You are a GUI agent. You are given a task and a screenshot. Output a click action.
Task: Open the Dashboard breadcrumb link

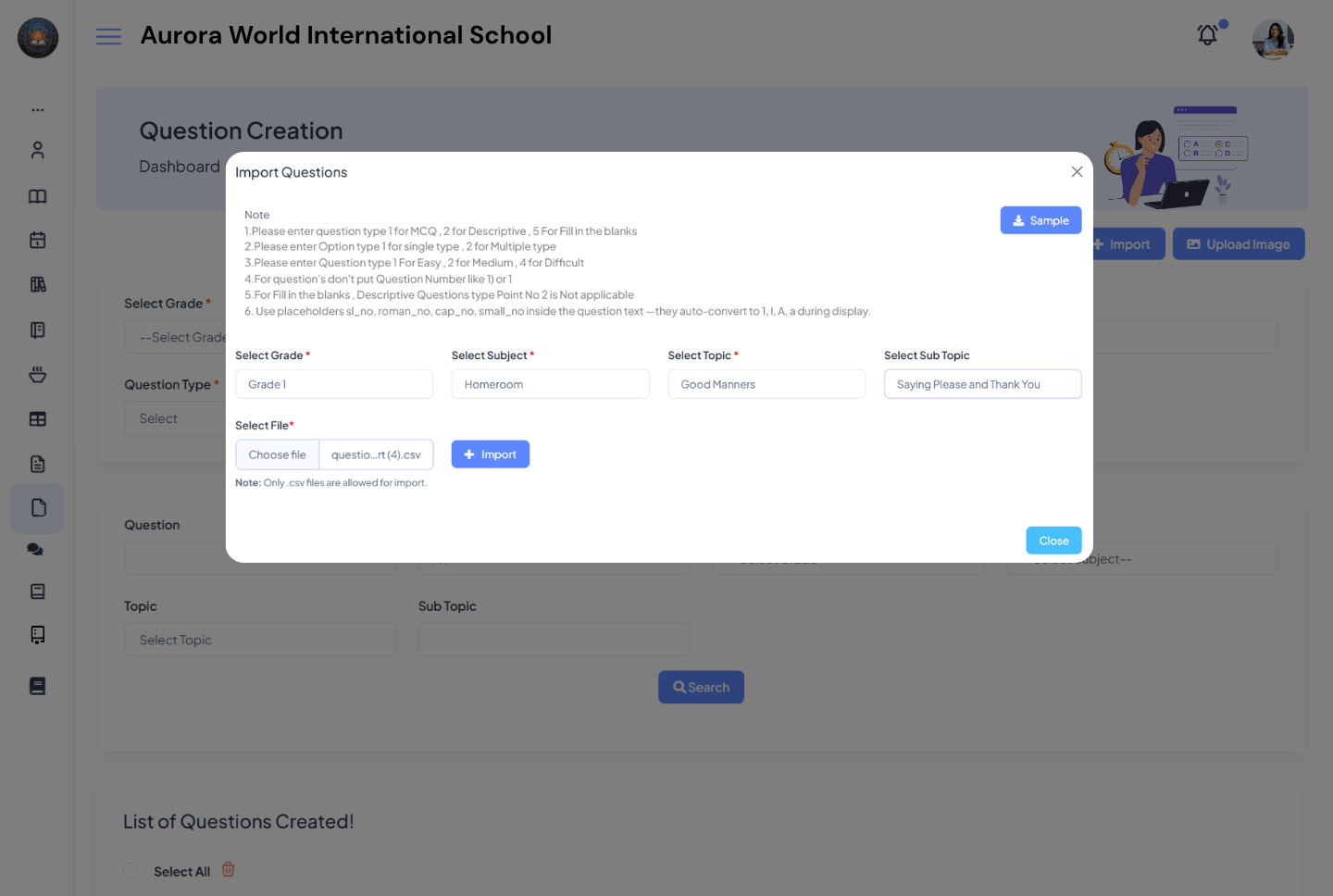[x=180, y=167]
